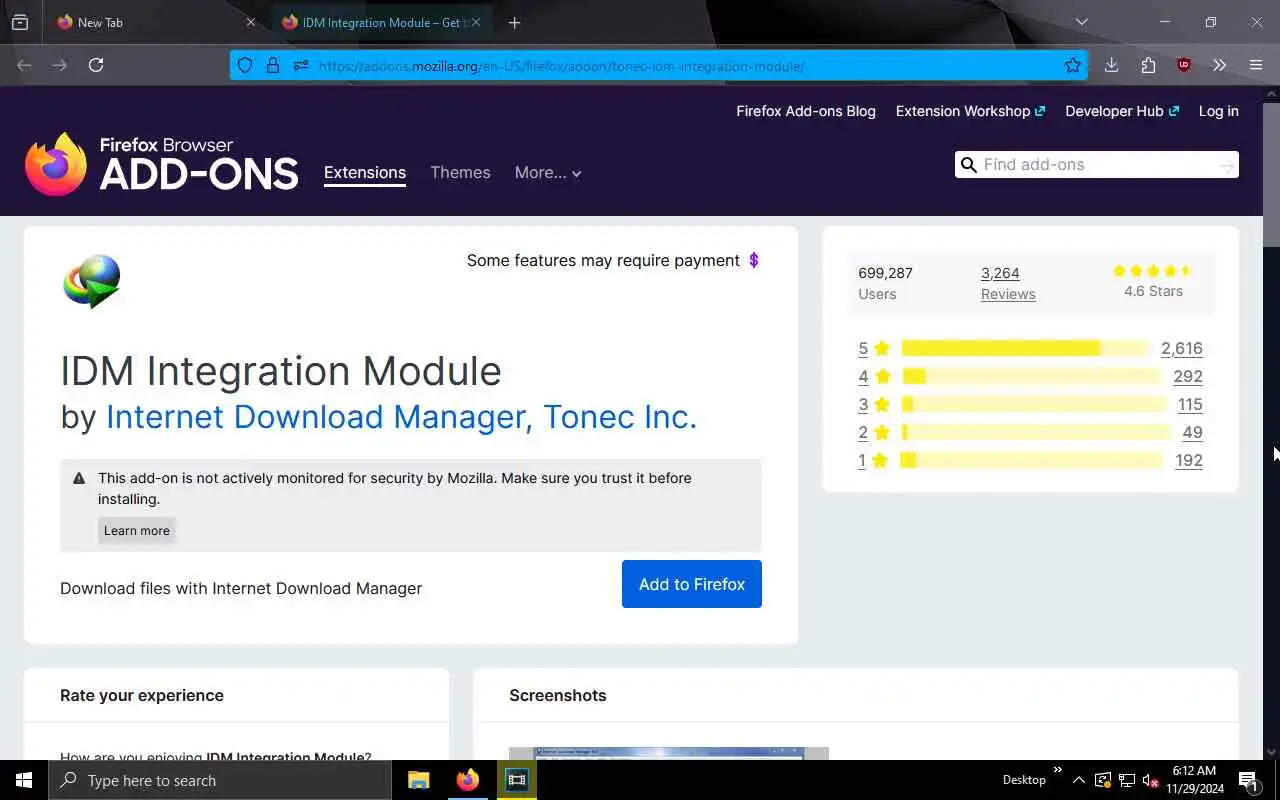Show more tools overflow chevron
The height and width of the screenshot is (800, 1280).
(1219, 65)
